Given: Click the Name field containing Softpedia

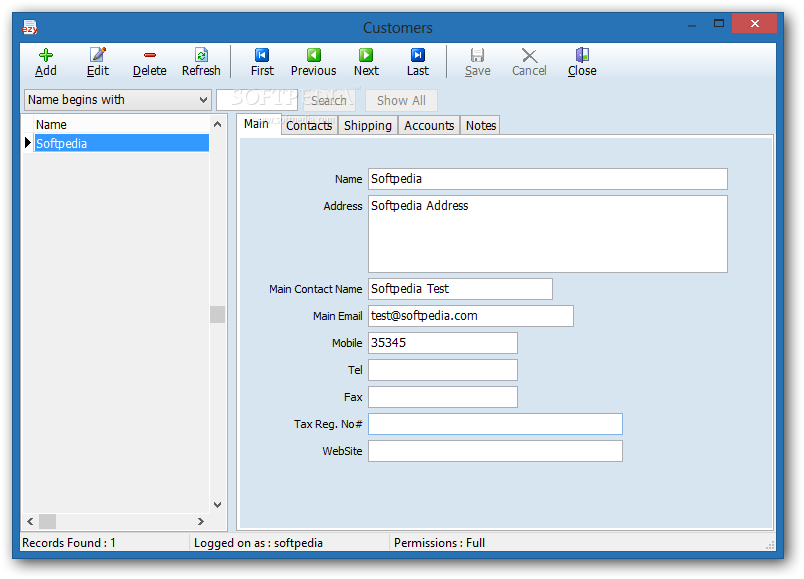Looking at the screenshot, I should (x=548, y=179).
